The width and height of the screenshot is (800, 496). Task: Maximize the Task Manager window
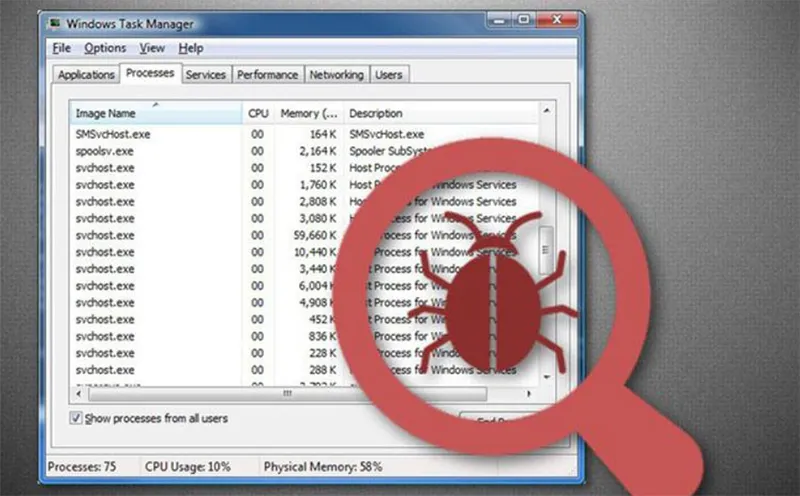click(x=524, y=20)
